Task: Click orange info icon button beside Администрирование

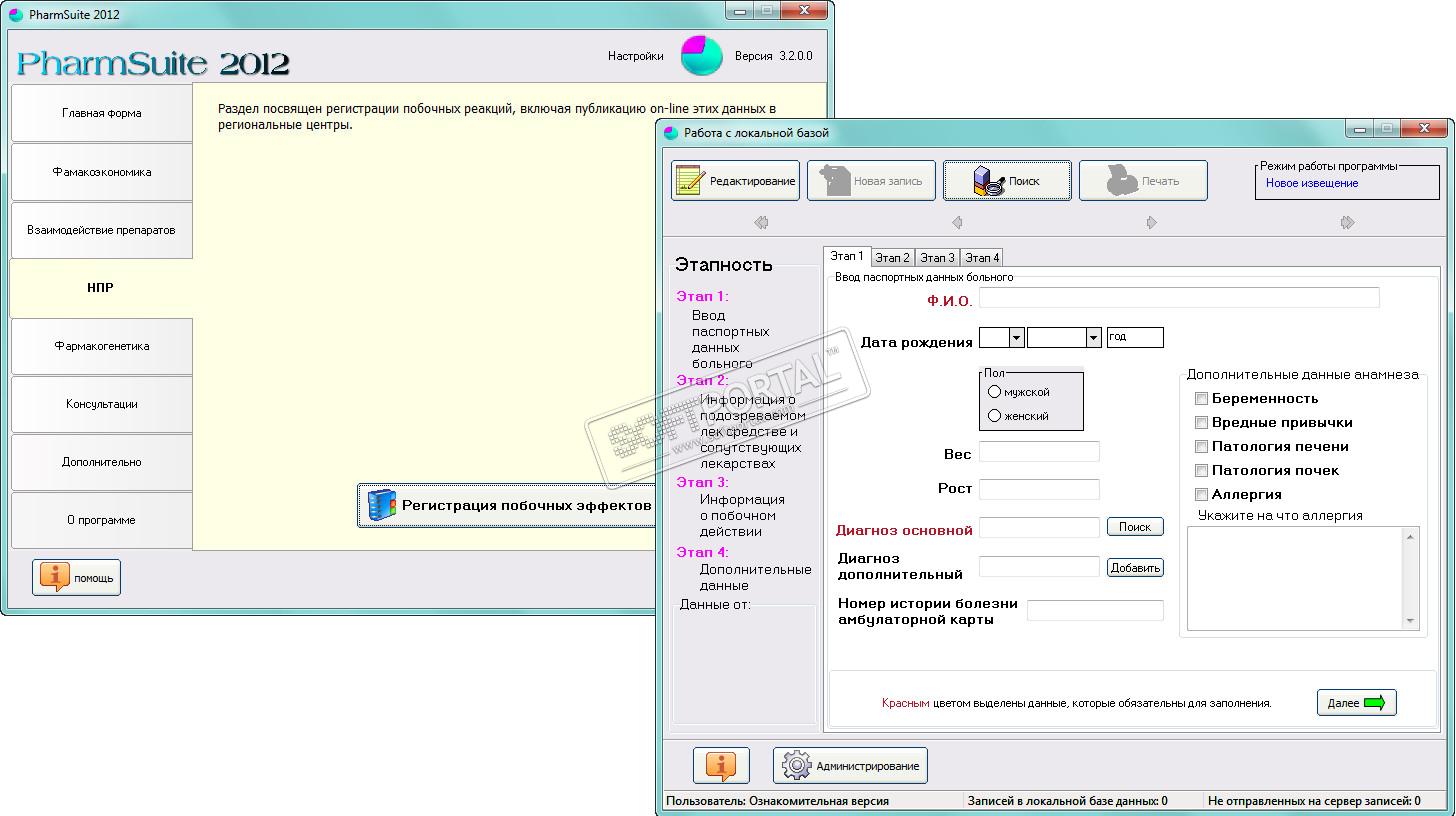Action: (721, 766)
